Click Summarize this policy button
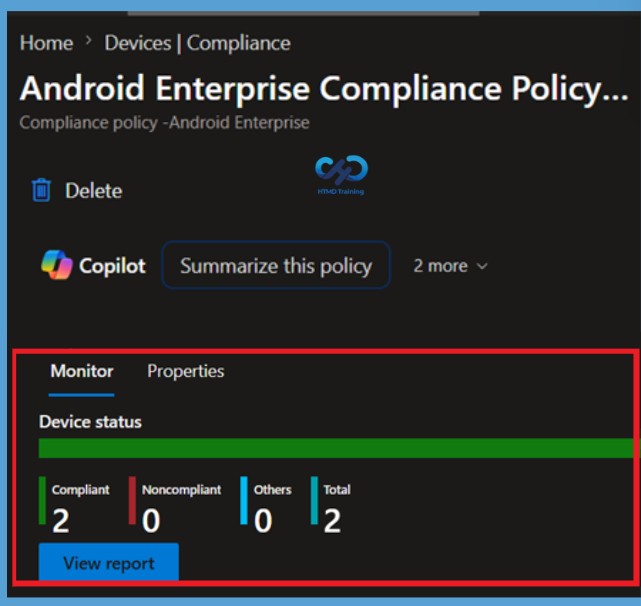Viewport: 641px width, 606px height. tap(276, 265)
